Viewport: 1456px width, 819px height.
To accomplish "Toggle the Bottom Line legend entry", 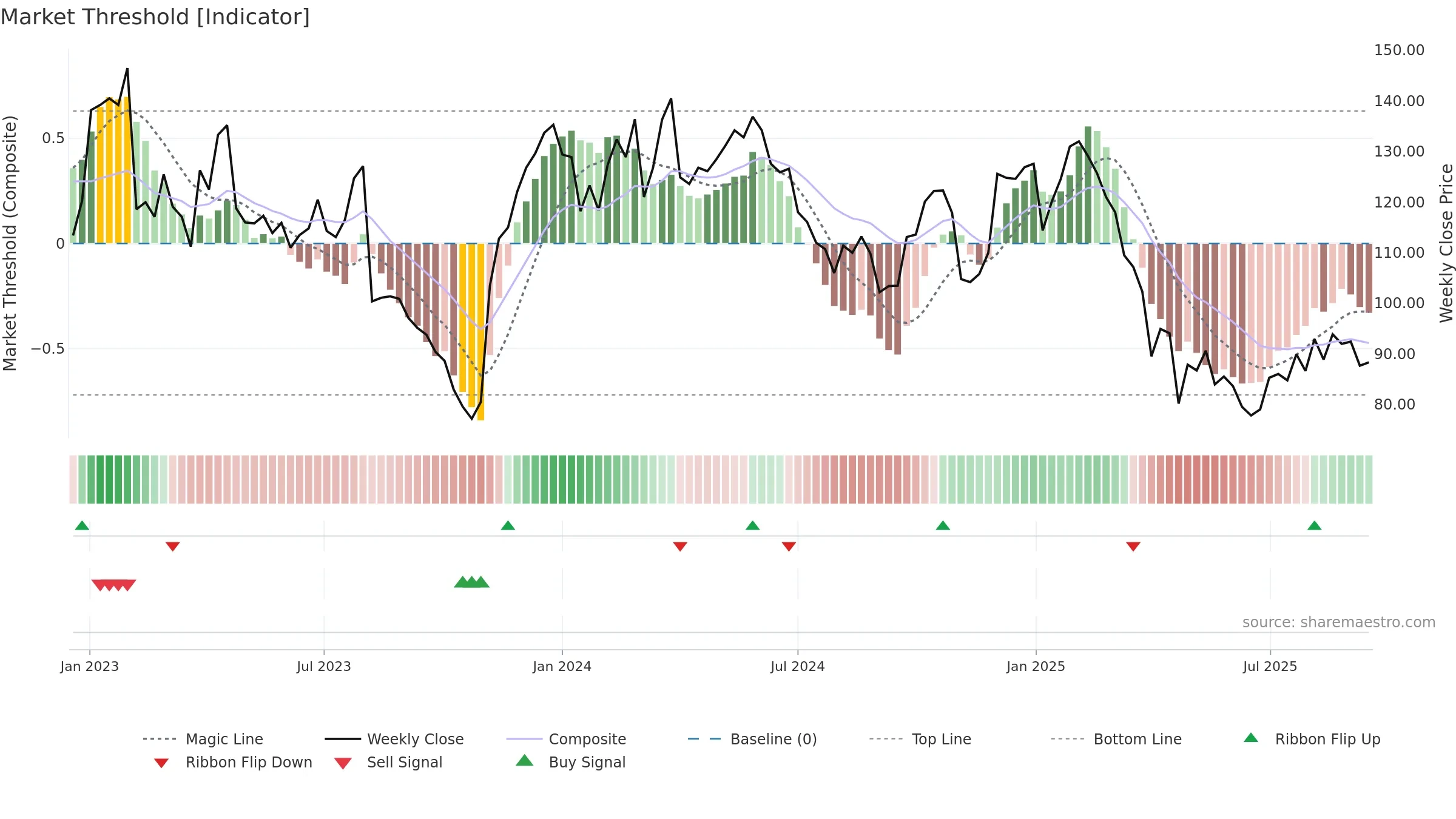I will [1116, 739].
